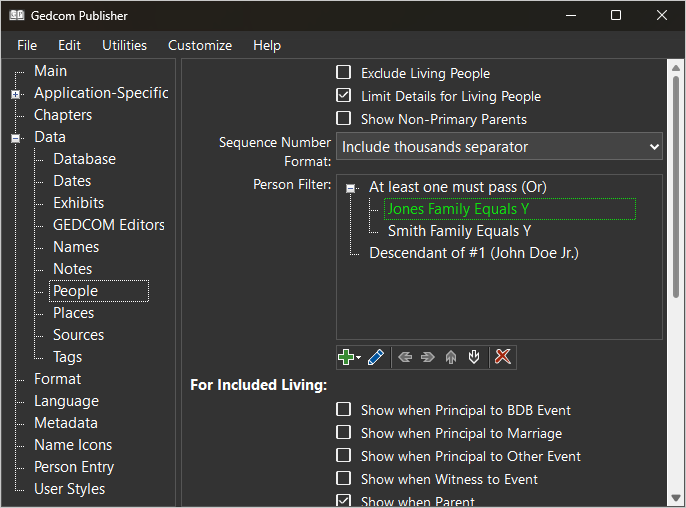Close the Gedcom Publisher window
The width and height of the screenshot is (686, 508).
(662, 16)
